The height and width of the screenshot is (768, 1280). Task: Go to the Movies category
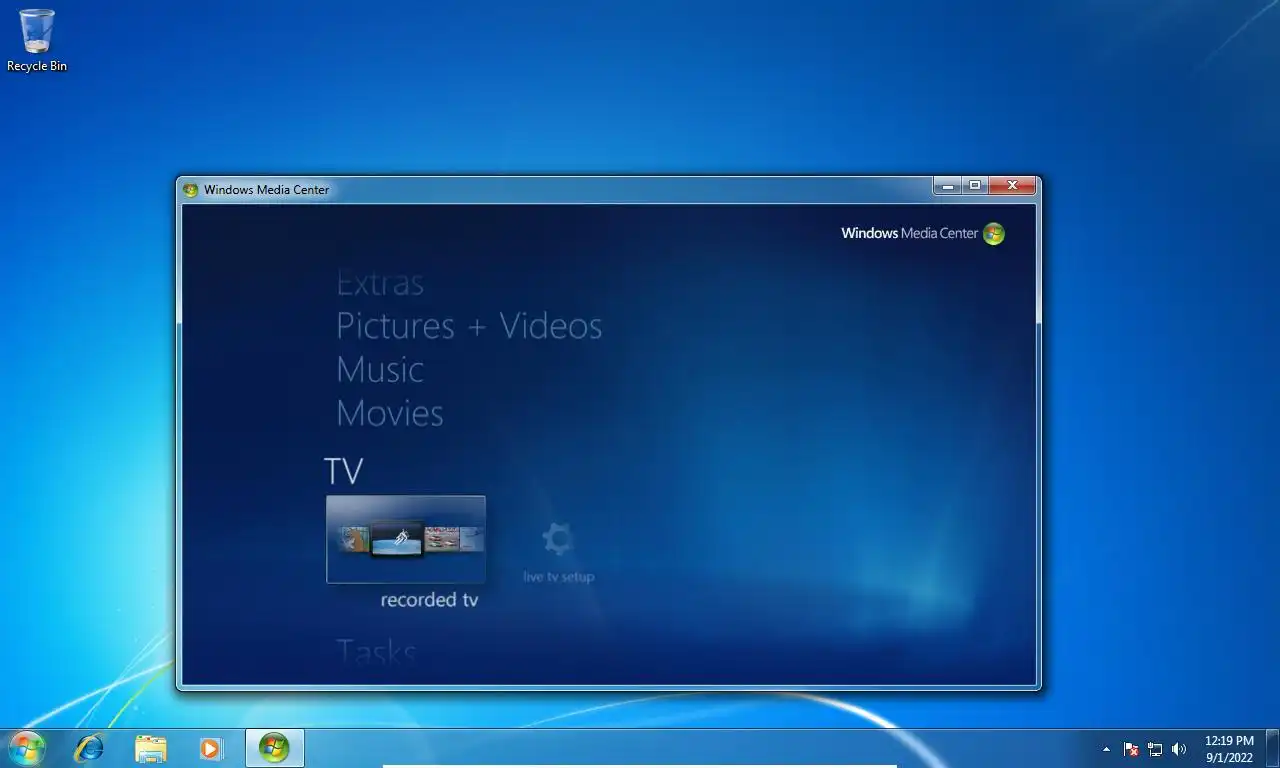tap(390, 413)
